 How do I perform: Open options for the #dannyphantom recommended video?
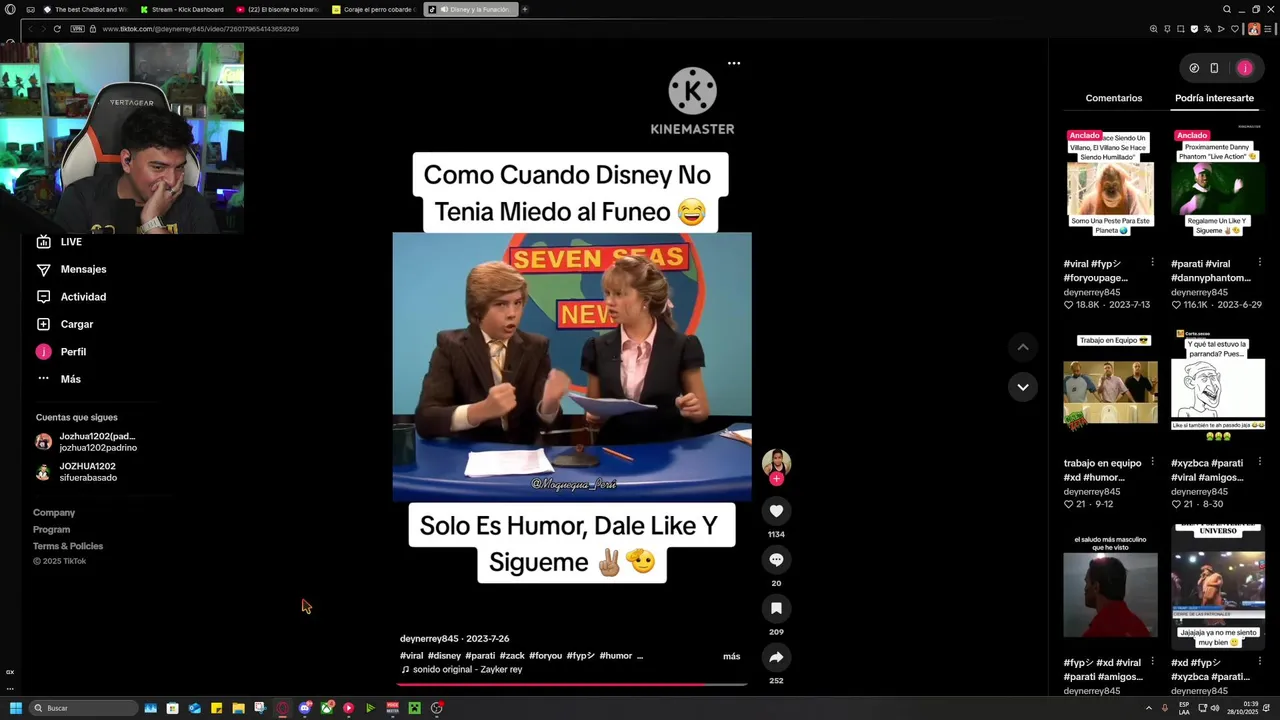(1259, 263)
